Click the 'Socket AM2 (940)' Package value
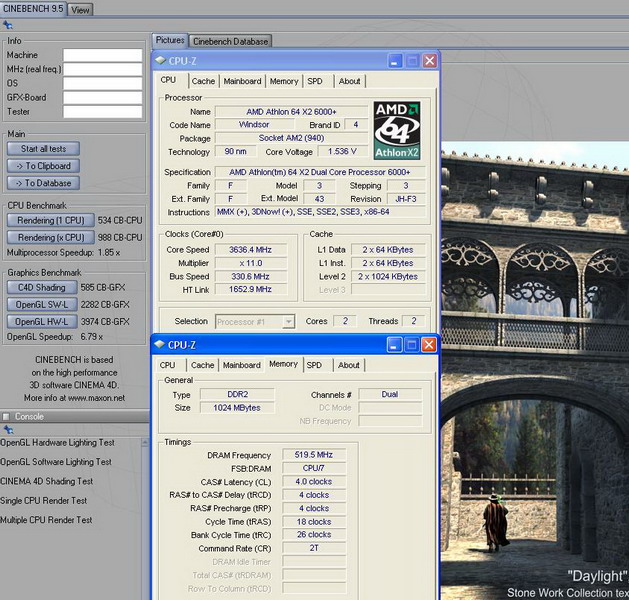The image size is (629, 600). (x=292, y=138)
